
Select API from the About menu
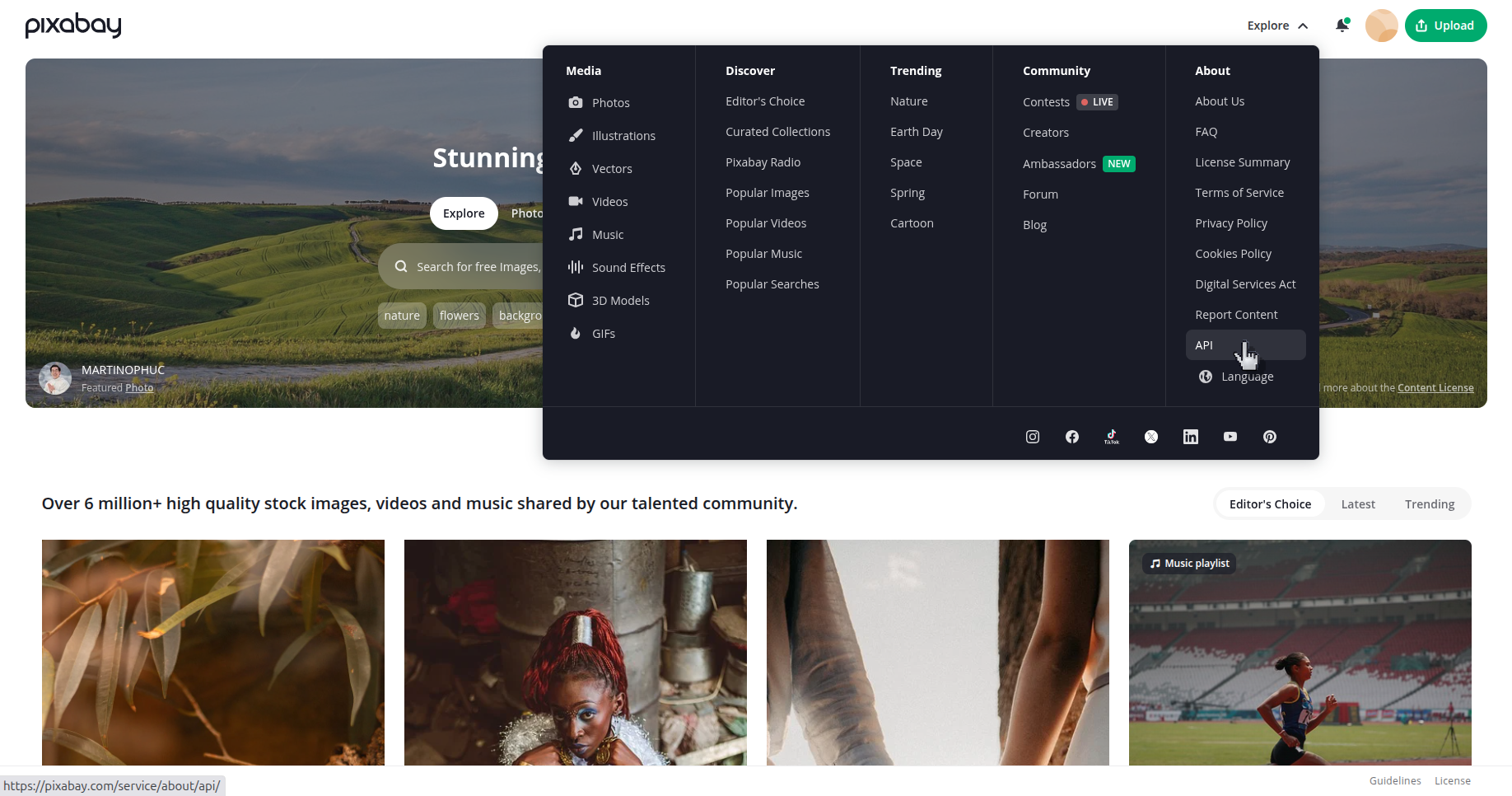coord(1204,344)
